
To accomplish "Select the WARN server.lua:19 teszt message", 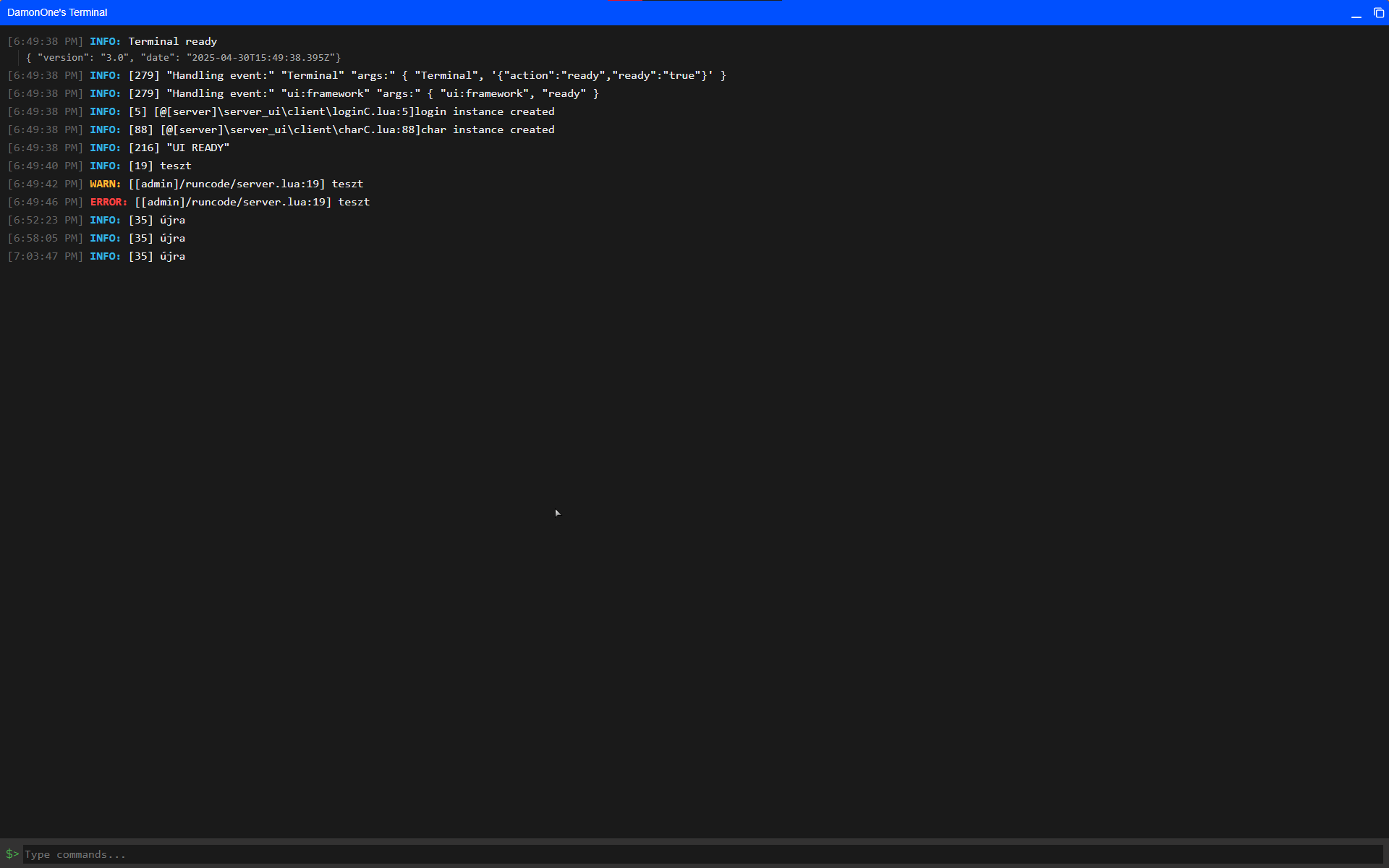I will 246,184.
